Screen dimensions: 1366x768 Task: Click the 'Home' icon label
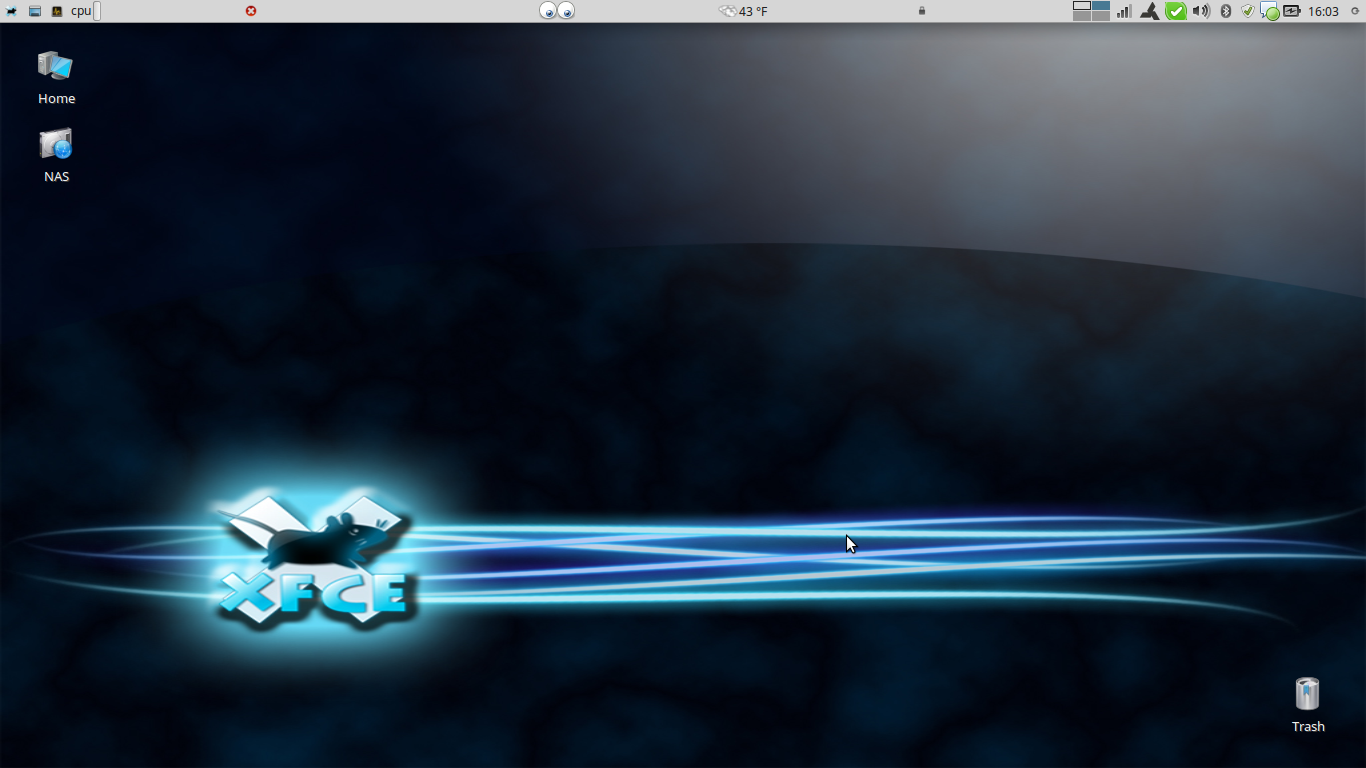57,99
